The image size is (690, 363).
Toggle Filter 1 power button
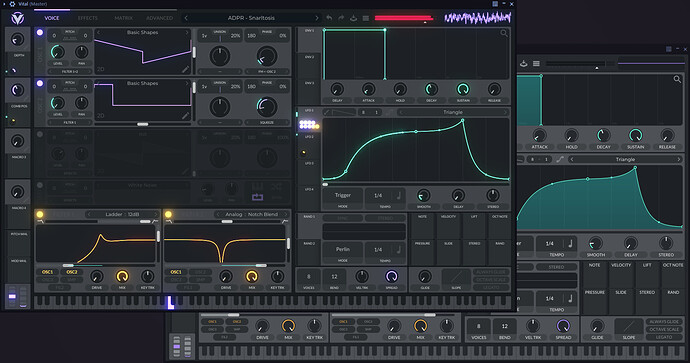tap(40, 214)
